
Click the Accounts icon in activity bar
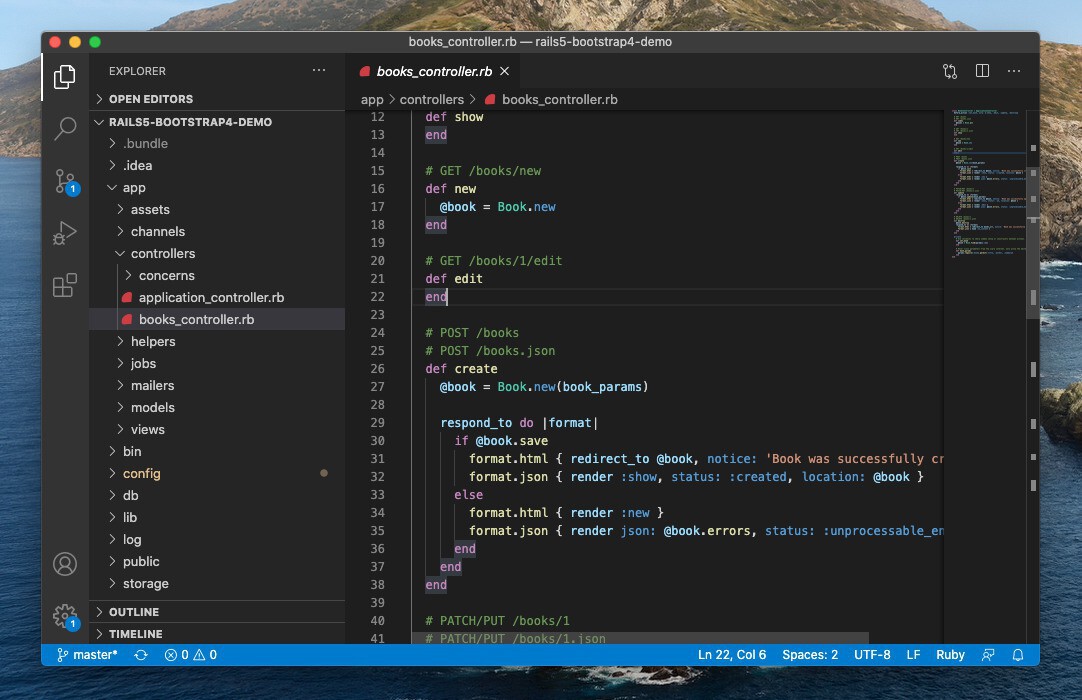point(65,564)
